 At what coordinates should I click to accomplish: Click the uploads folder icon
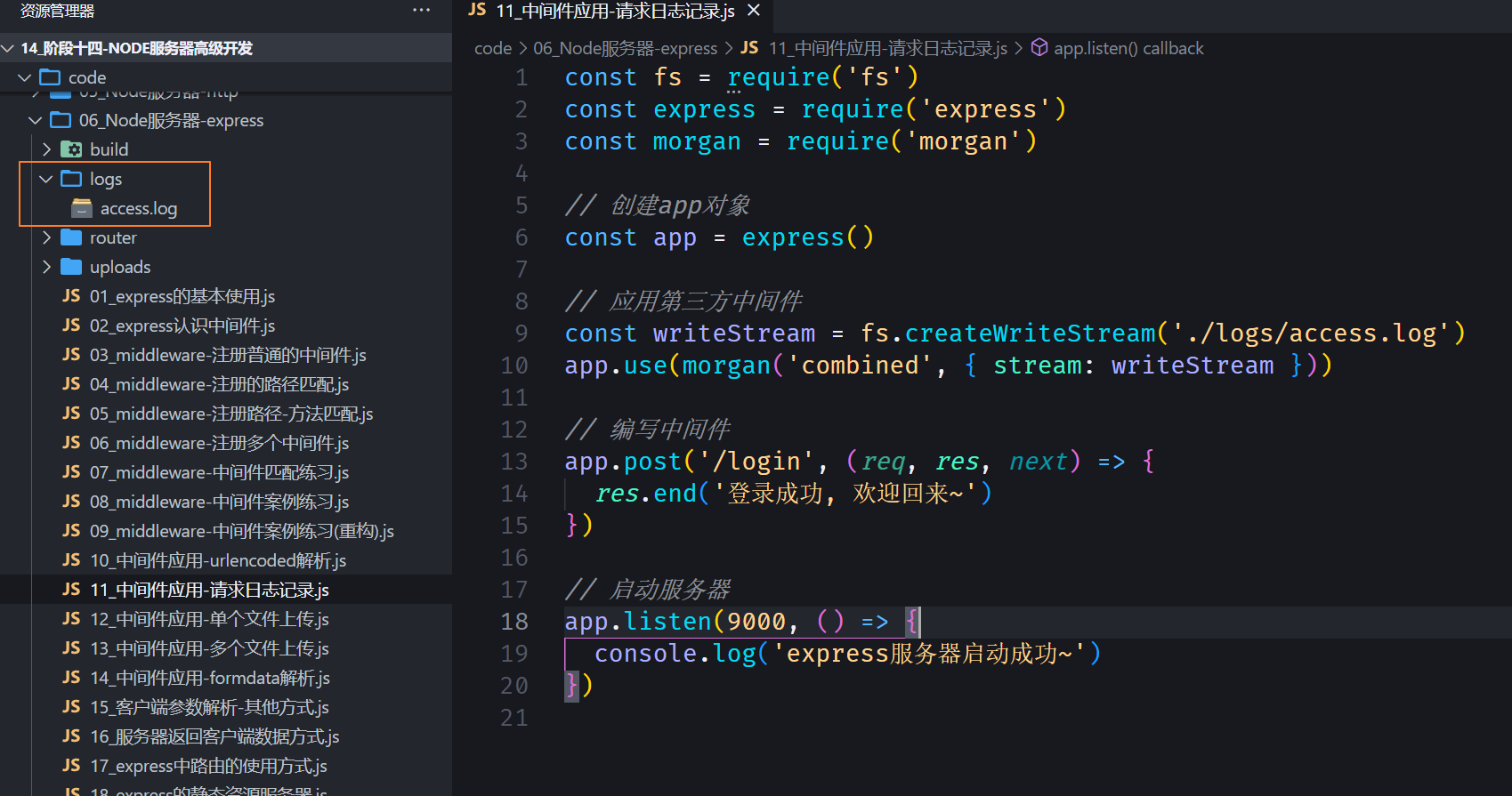click(x=71, y=267)
